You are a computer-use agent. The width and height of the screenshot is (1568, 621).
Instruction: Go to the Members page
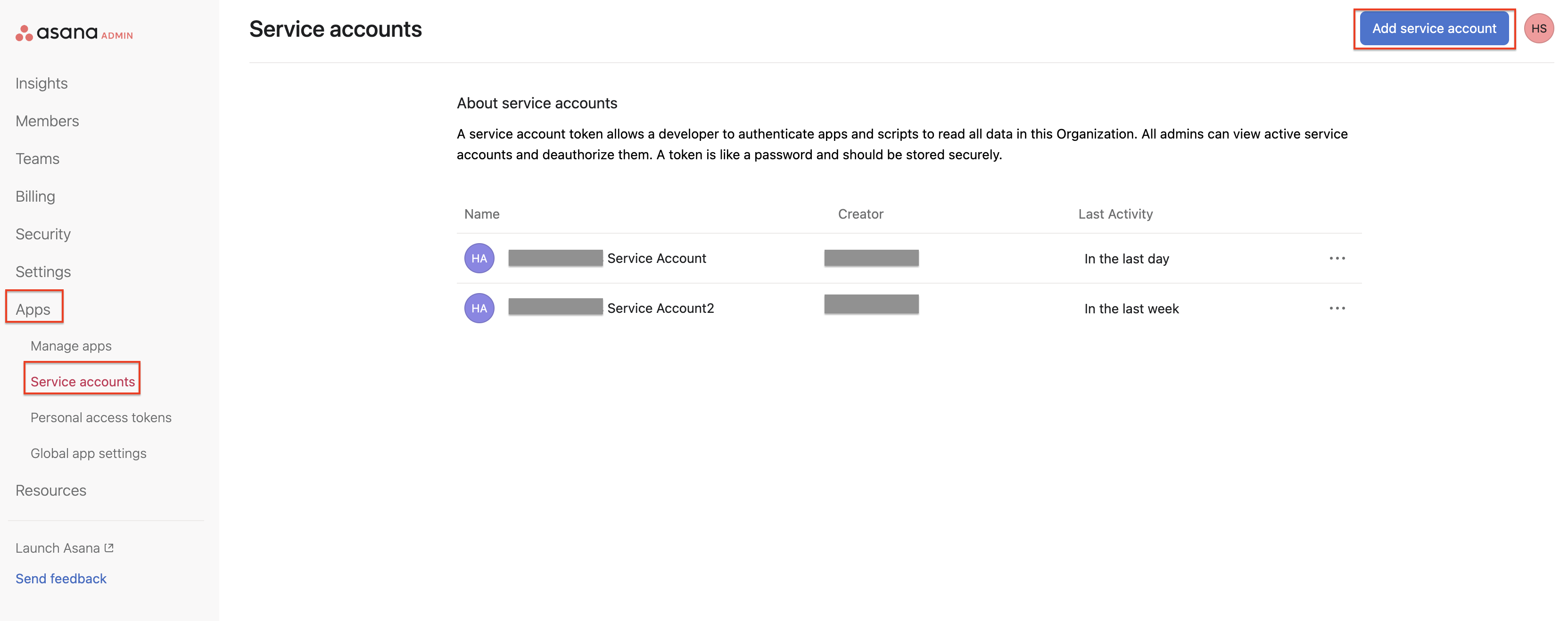click(x=47, y=121)
